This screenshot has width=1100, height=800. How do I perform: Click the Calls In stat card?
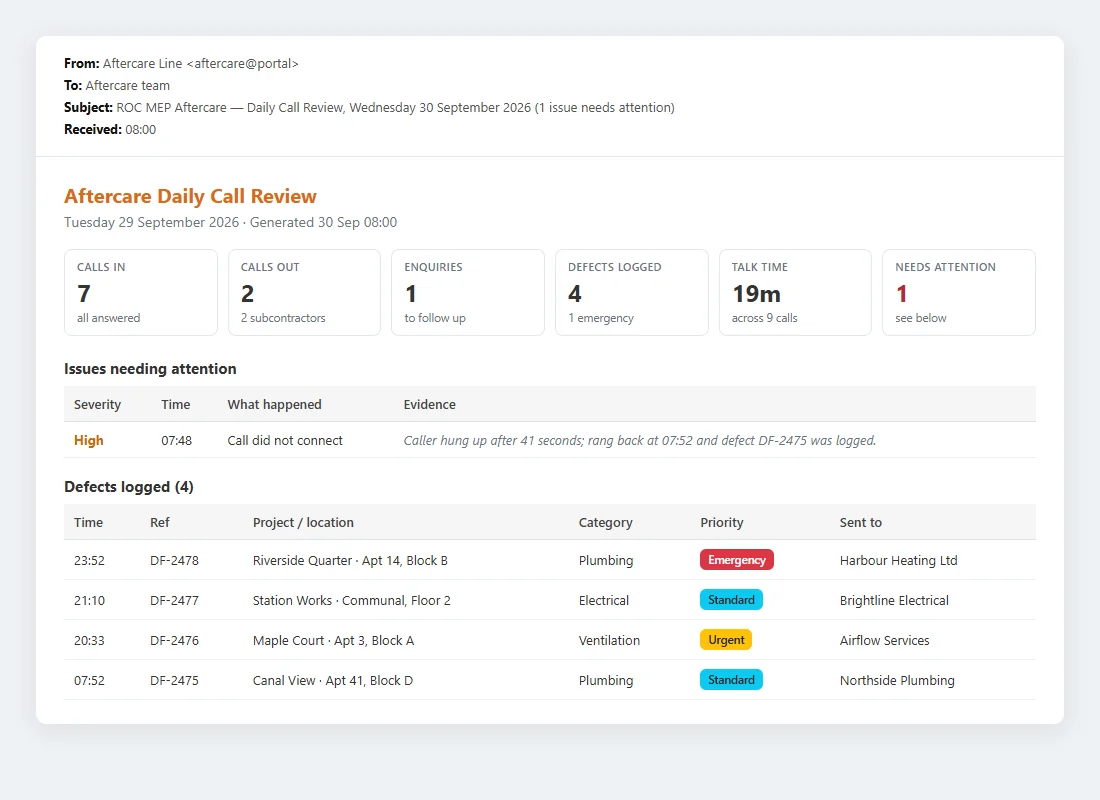(x=141, y=293)
